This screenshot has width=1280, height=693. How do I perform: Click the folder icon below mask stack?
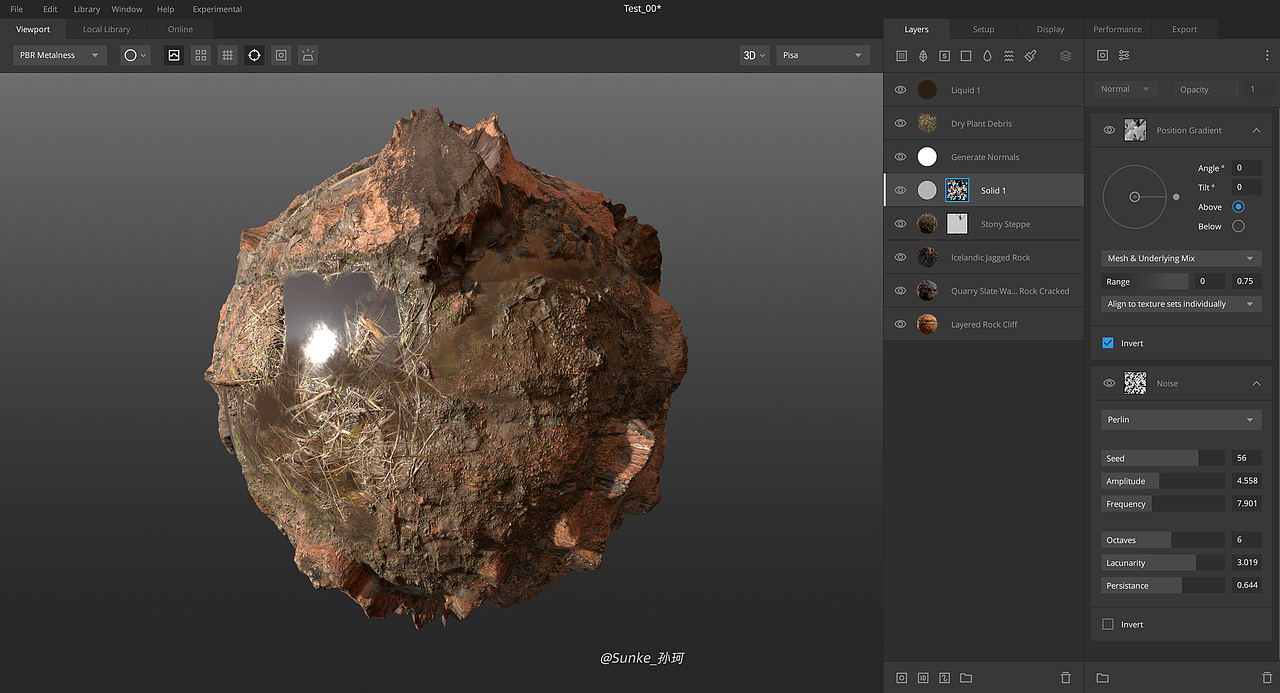point(1102,678)
